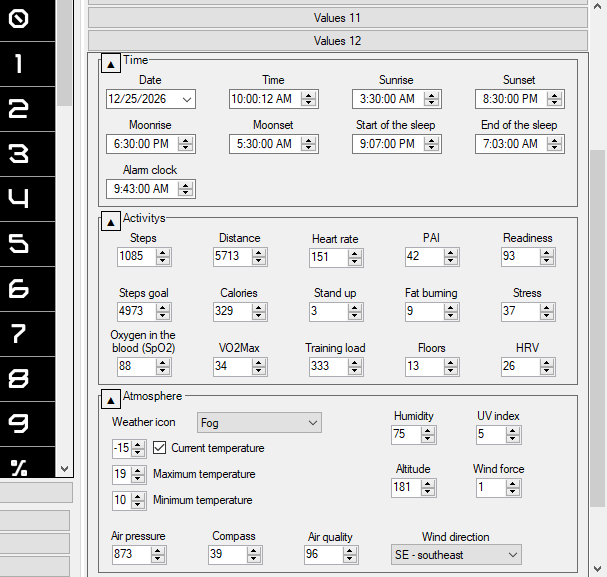Change the SpO2 oxygen value spinner
Viewport: 607px width, 577px height.
[x=163, y=366]
